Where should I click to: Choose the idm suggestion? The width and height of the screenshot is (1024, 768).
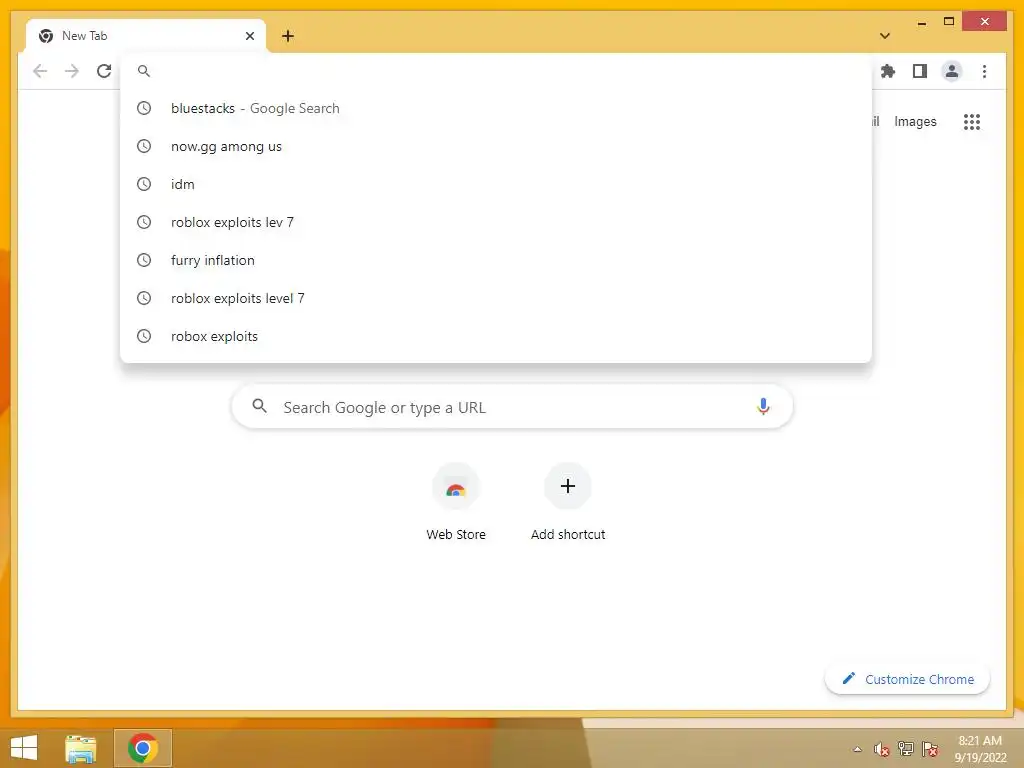tap(496, 184)
